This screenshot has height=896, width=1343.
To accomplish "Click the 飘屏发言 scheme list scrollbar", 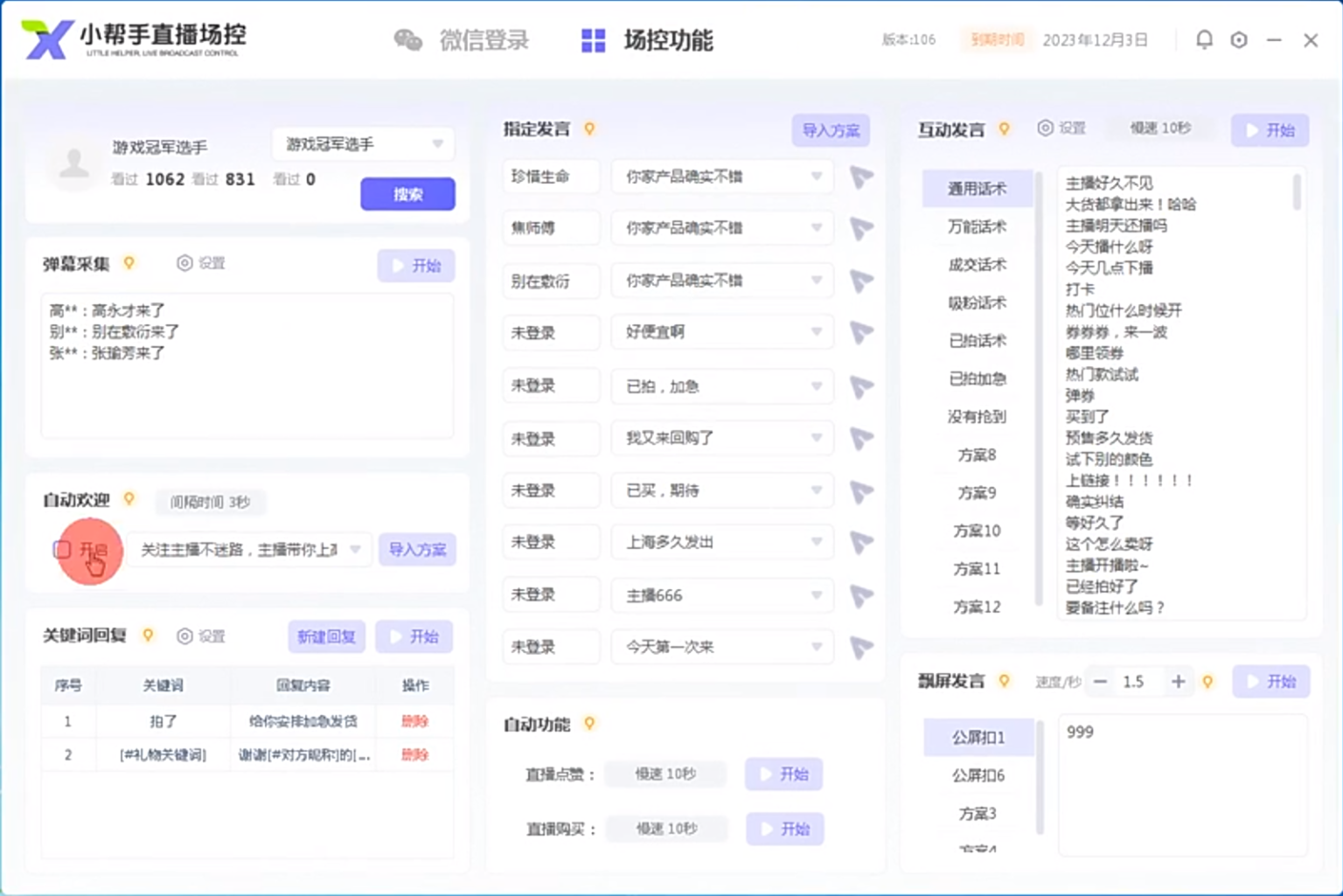I will pos(1040,776).
